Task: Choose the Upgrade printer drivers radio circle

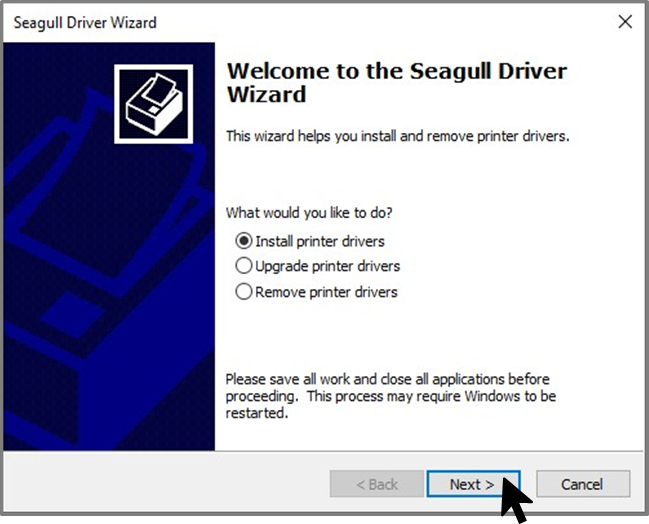Action: tap(244, 266)
